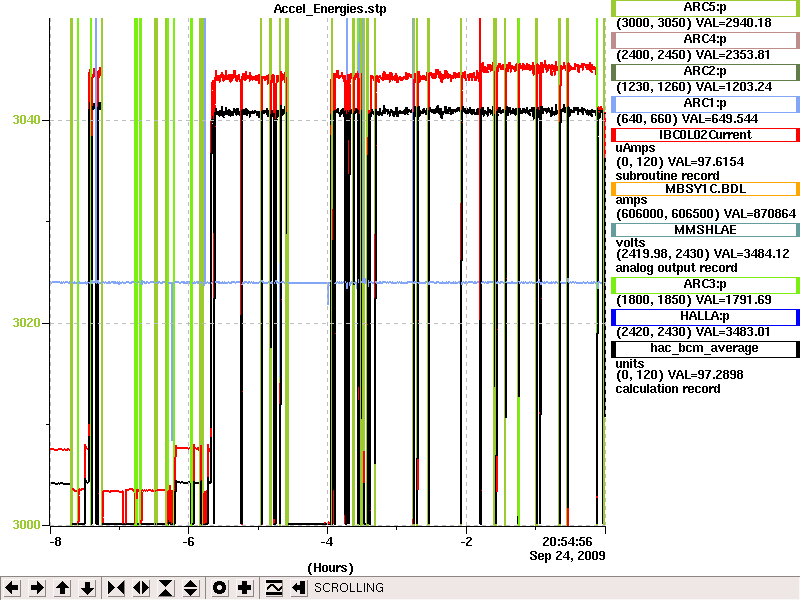The width and height of the screenshot is (800, 600).
Task: Select the hac_bcm_average legend entry
Action: point(705,348)
